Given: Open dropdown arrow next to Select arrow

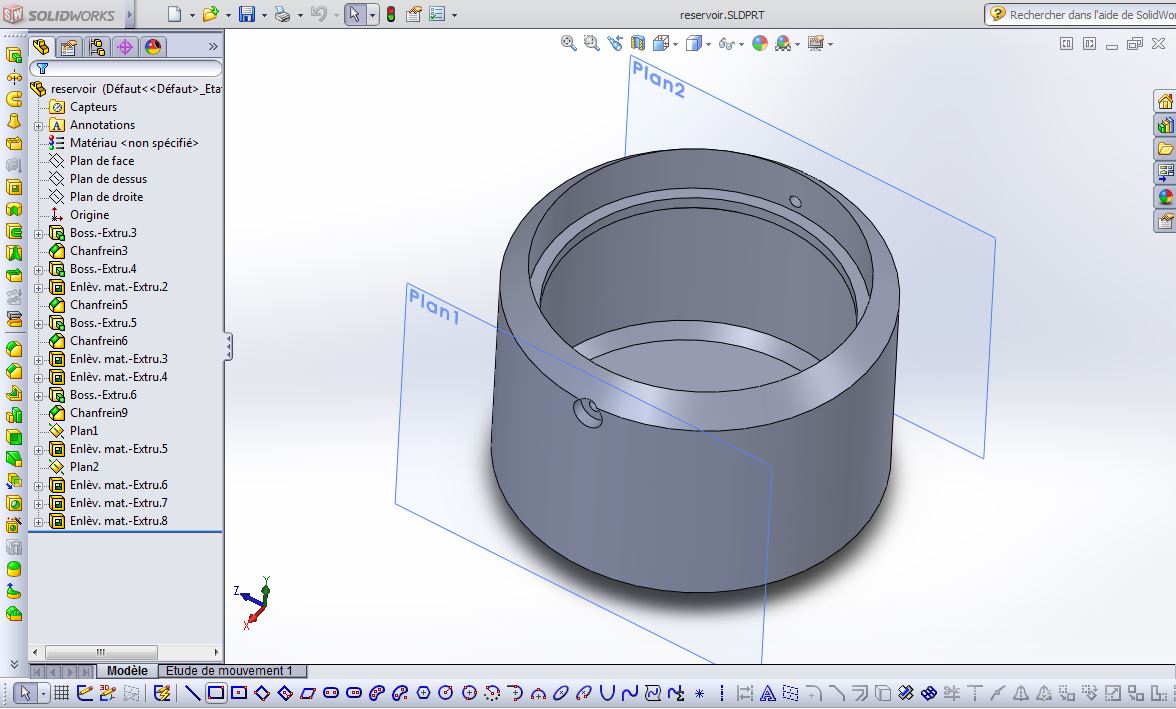Looking at the screenshot, I should pyautogui.click(x=372, y=15).
